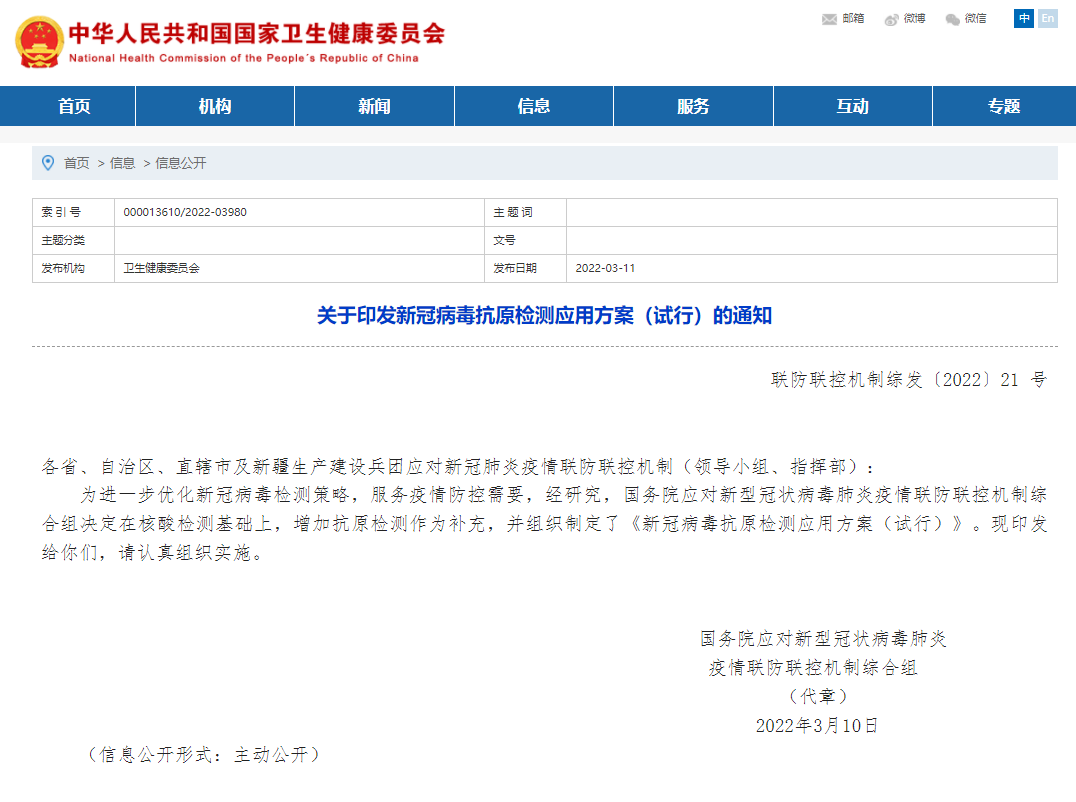Click the national emblem logo
1076x802 pixels.
(x=40, y=40)
